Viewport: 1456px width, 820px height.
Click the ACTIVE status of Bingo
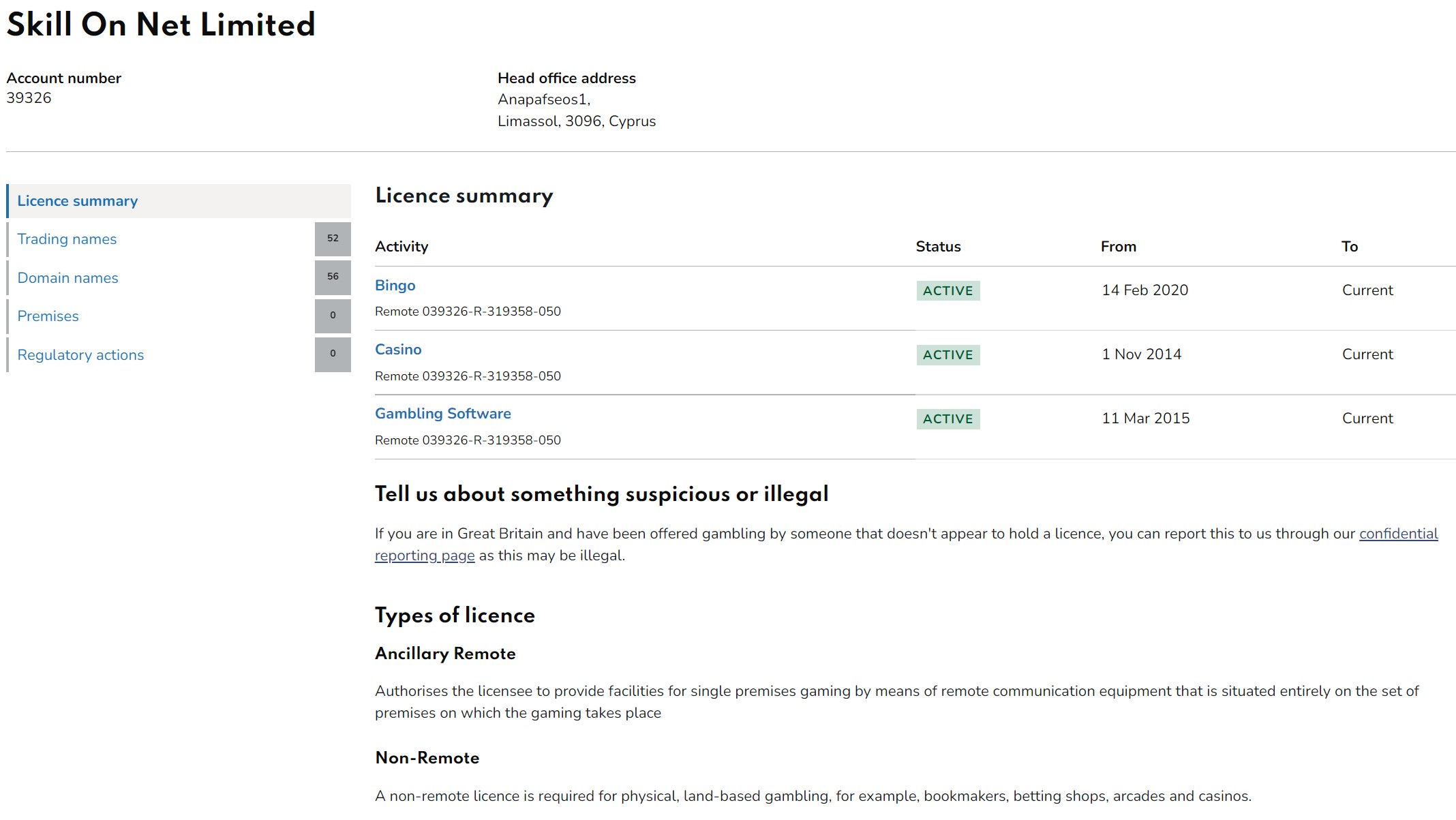(948, 291)
